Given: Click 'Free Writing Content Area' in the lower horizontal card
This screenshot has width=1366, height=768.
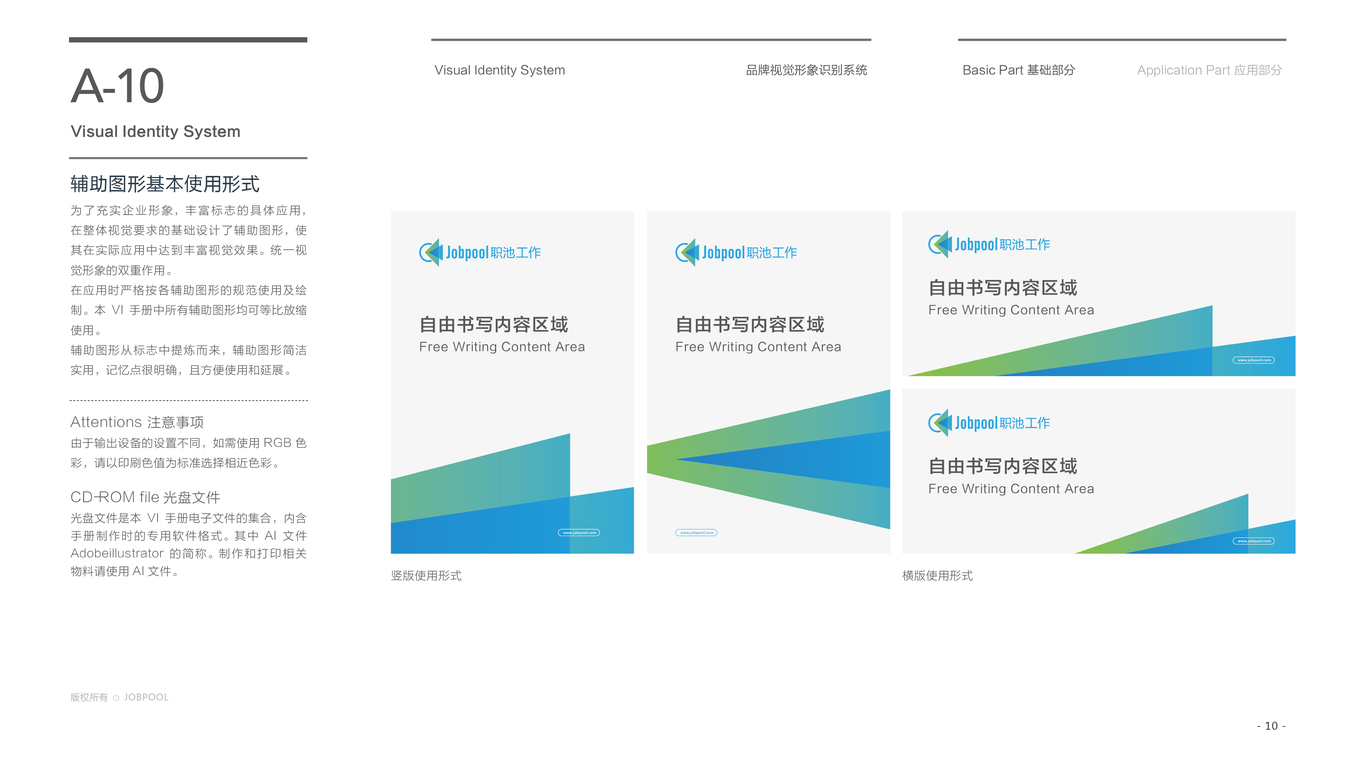Looking at the screenshot, I should pyautogui.click(x=1011, y=489).
